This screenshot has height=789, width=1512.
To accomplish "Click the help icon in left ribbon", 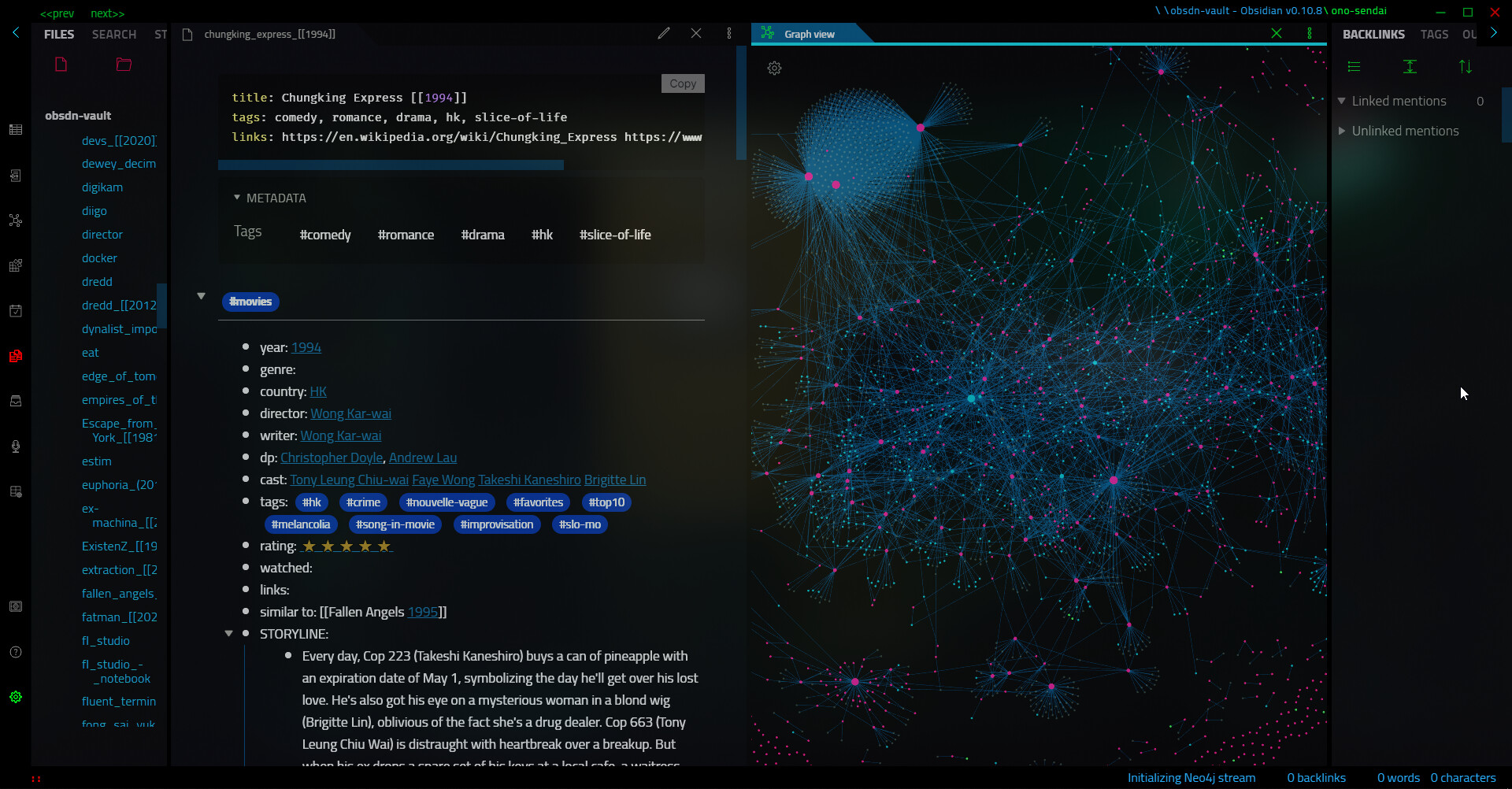I will pyautogui.click(x=16, y=652).
